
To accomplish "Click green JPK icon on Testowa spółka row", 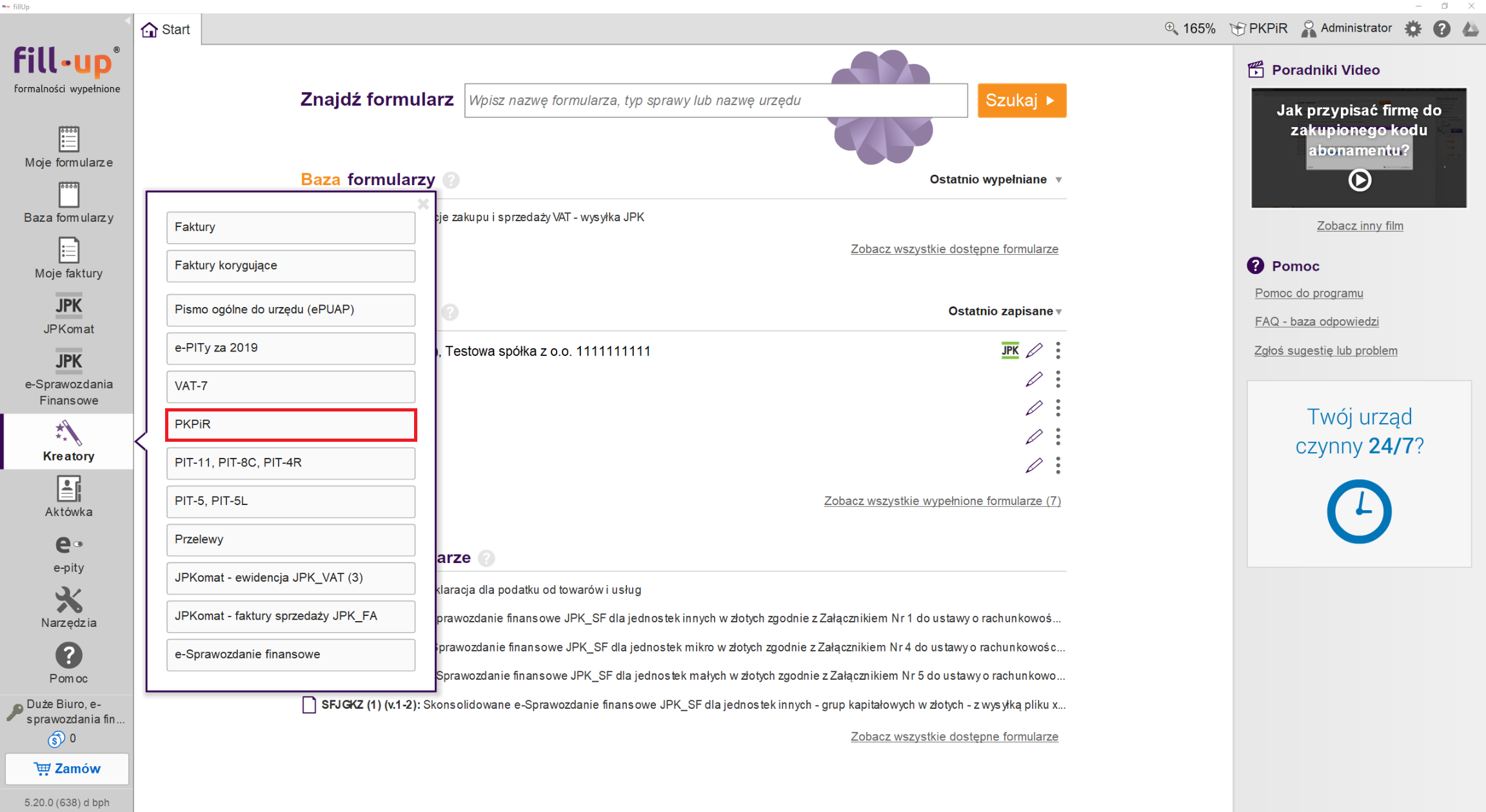I will coord(1010,350).
